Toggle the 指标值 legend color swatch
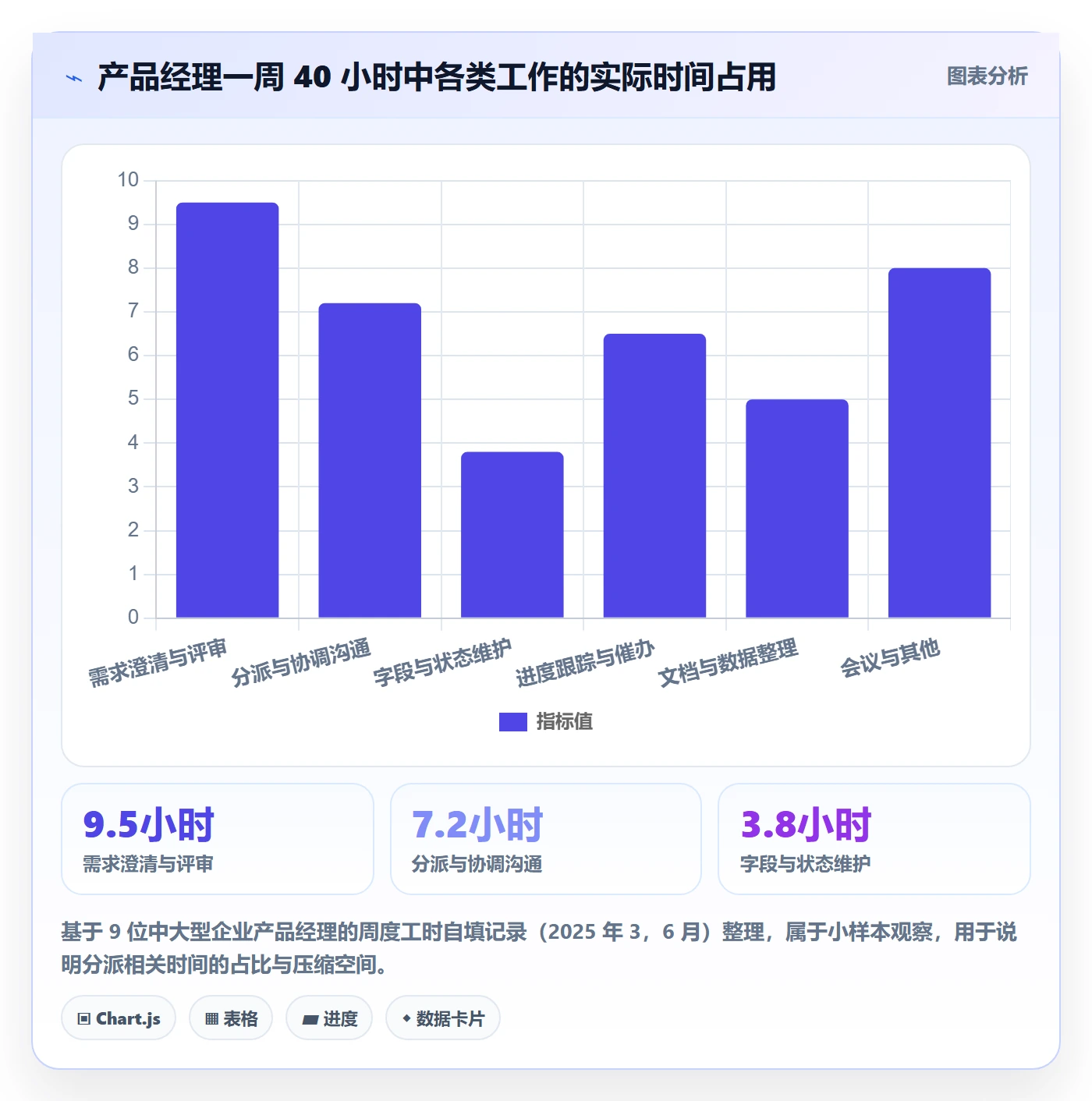 tap(512, 722)
